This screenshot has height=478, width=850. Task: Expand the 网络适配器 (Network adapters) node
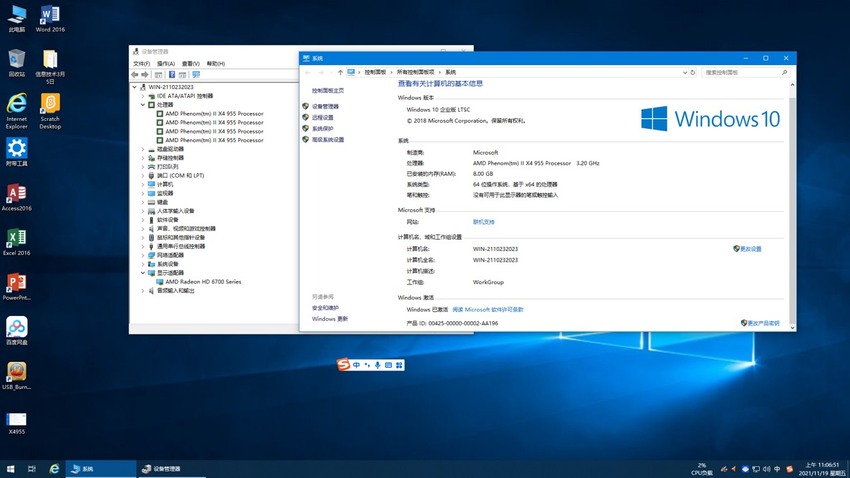[143, 255]
